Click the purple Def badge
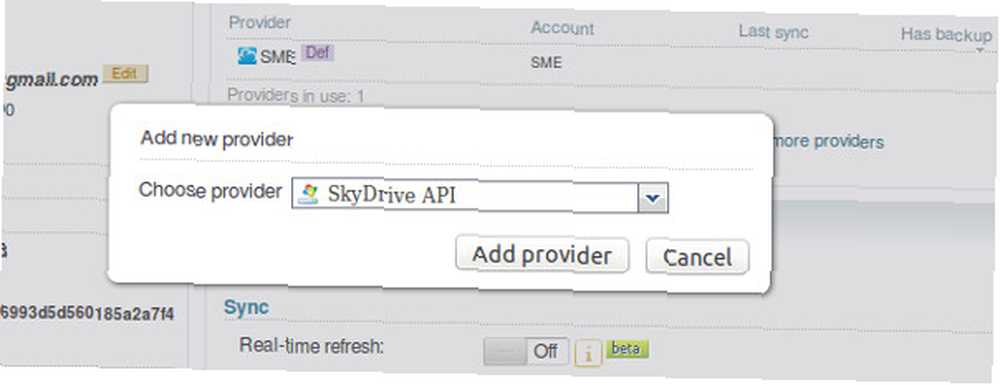Image resolution: width=1000 pixels, height=385 pixels. click(x=317, y=52)
